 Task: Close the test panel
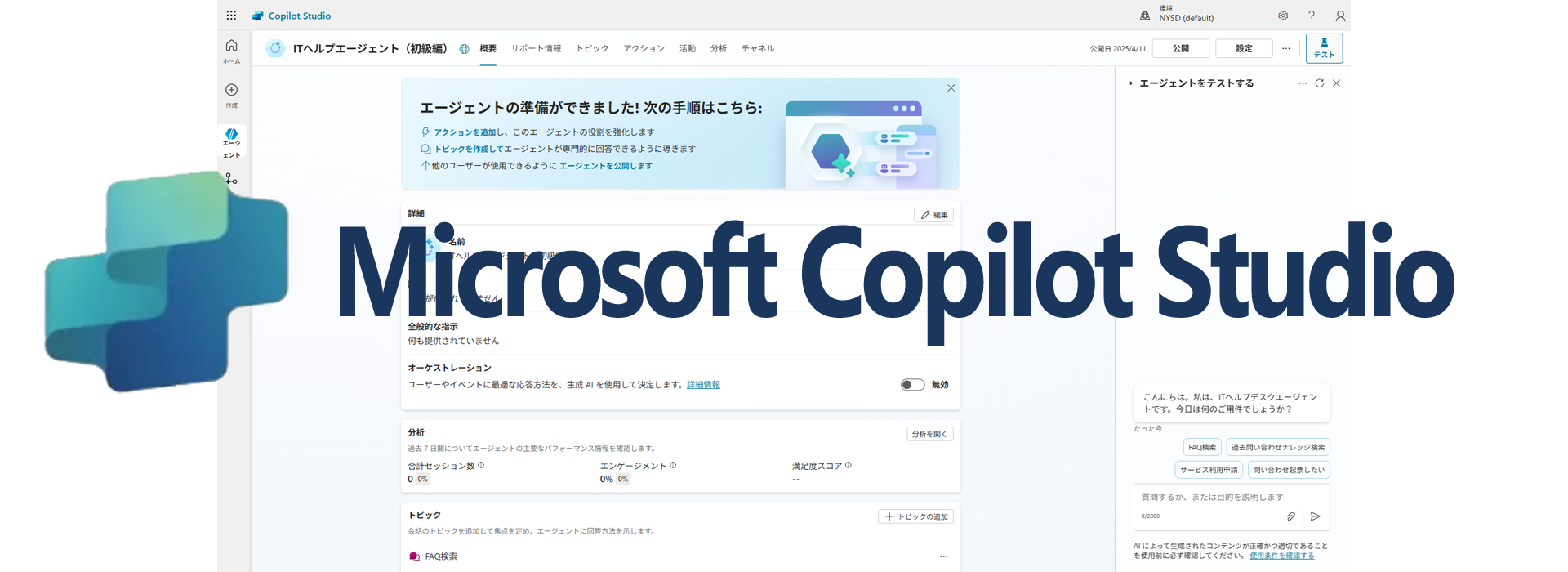[x=1337, y=83]
